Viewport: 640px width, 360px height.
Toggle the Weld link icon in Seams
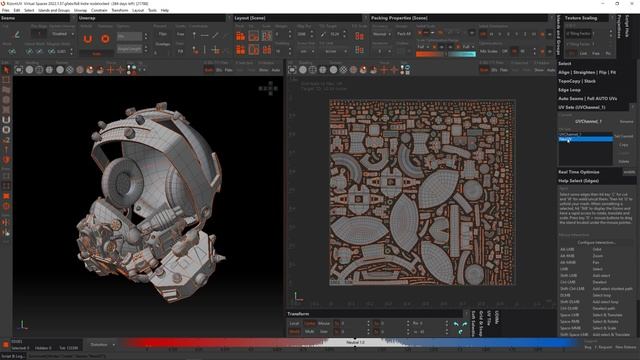tap(12, 51)
